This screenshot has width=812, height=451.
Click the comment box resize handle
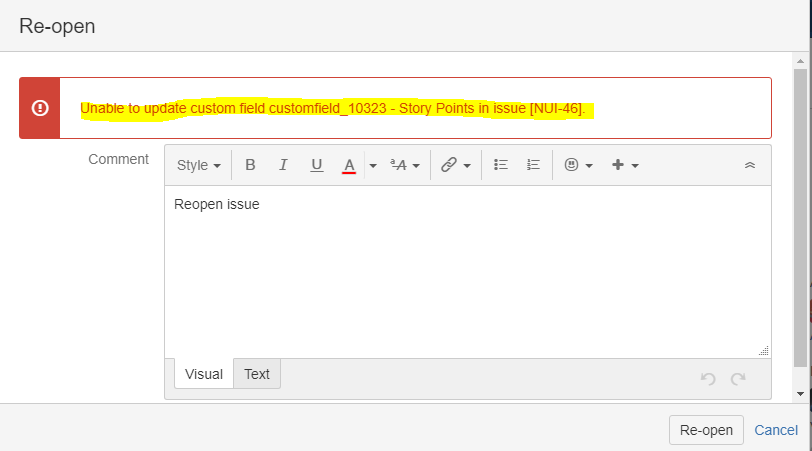(x=764, y=351)
